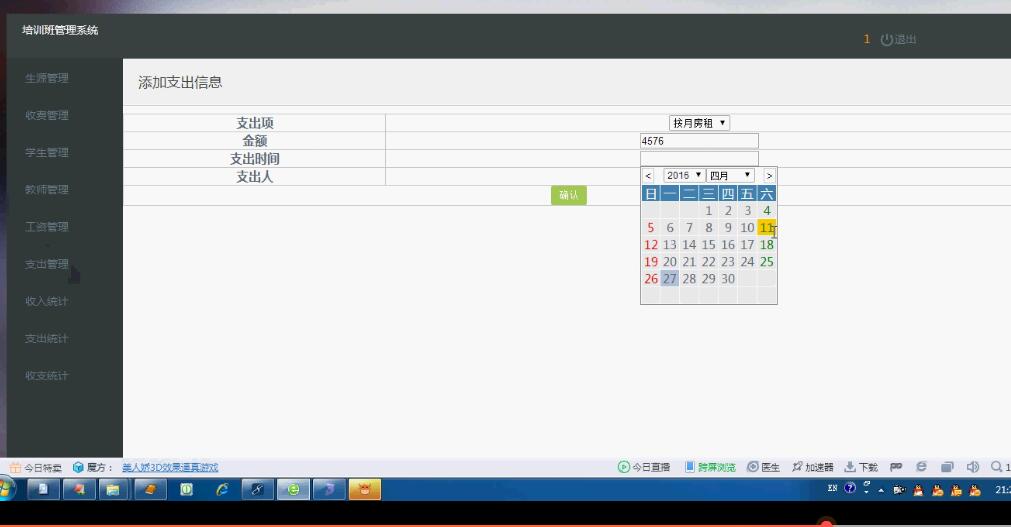Open the 四月 month dropdown
Screen dimensions: 1011x527
[x=730, y=175]
